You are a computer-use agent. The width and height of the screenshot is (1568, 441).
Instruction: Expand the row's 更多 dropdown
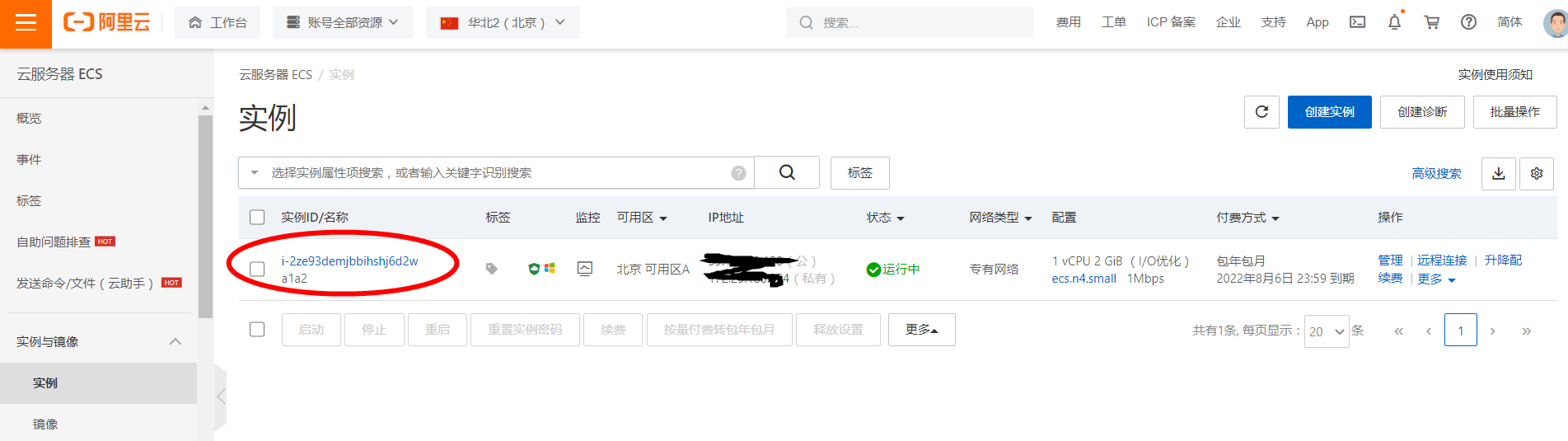click(x=1436, y=279)
